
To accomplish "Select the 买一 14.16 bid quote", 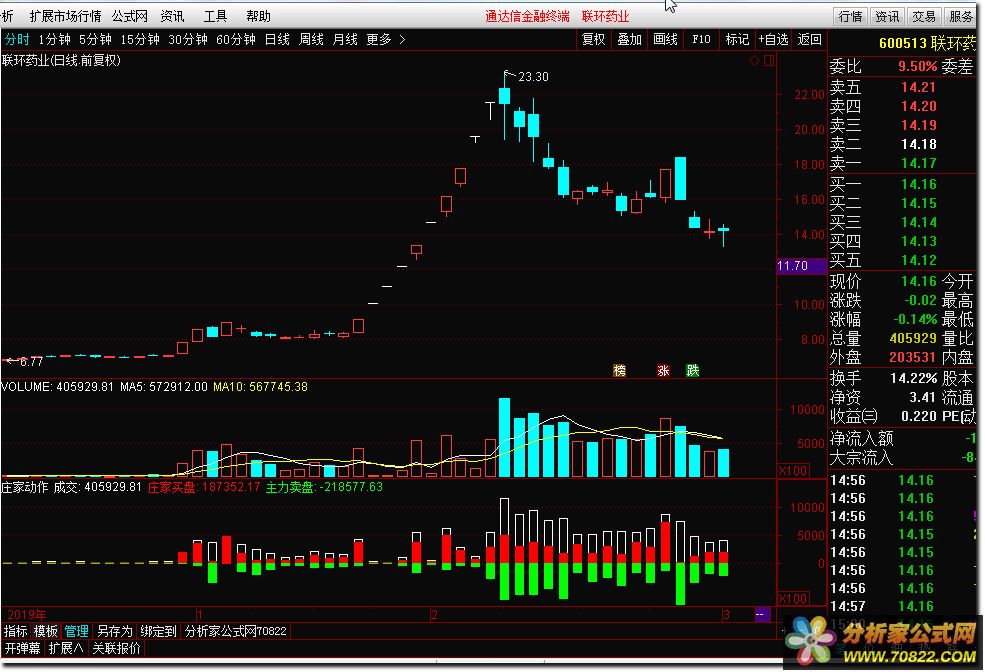I will [883, 184].
